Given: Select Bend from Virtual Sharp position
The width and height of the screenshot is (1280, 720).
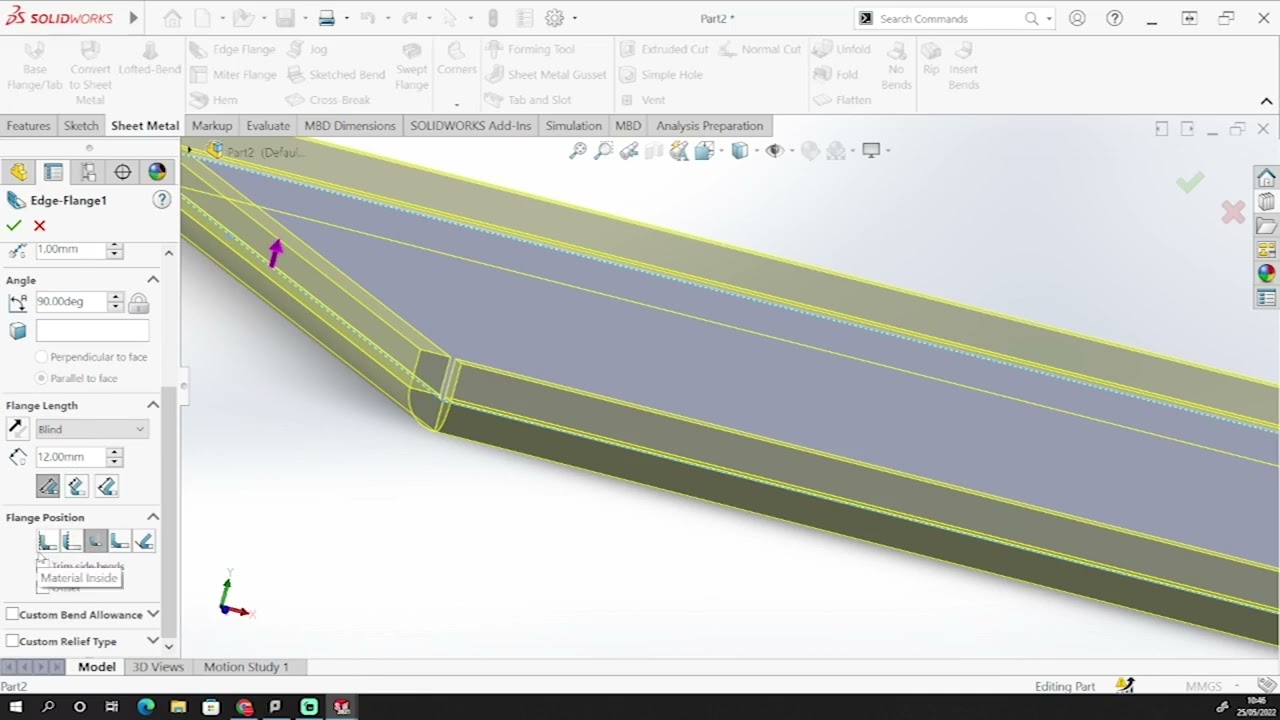Looking at the screenshot, I should click(119, 541).
